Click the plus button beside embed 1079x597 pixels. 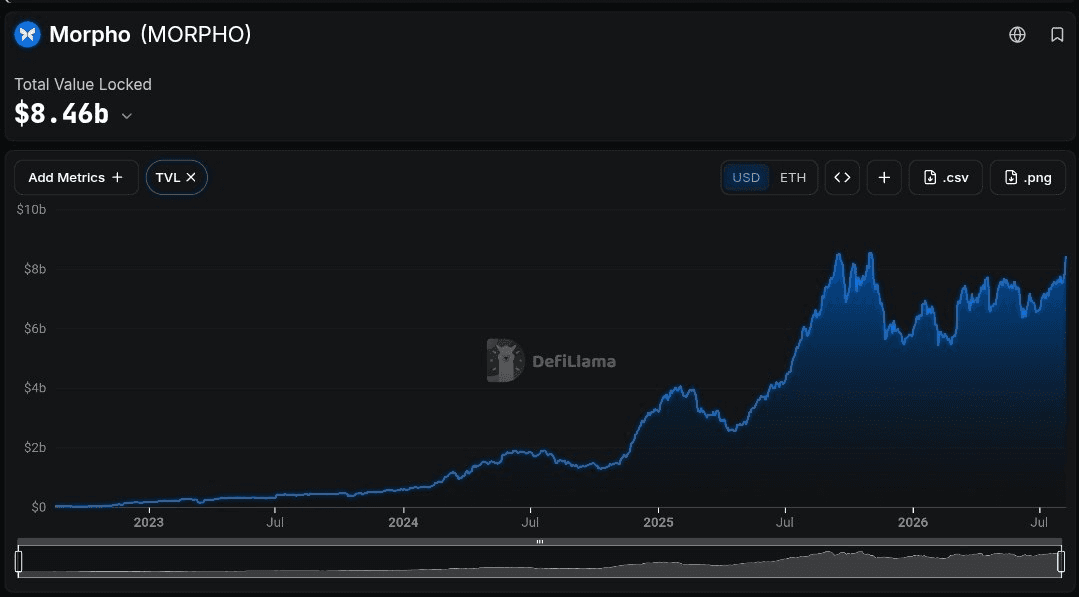884,177
